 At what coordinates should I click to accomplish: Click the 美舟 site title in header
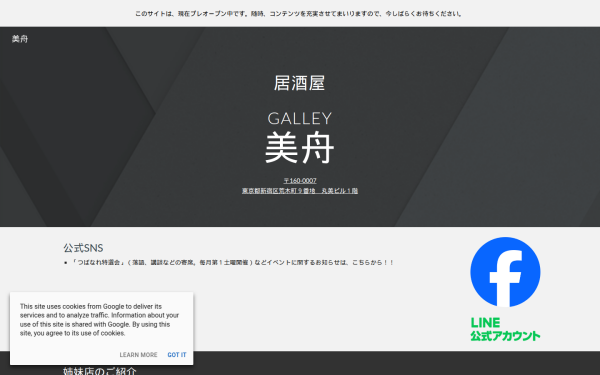pyautogui.click(x=20, y=39)
